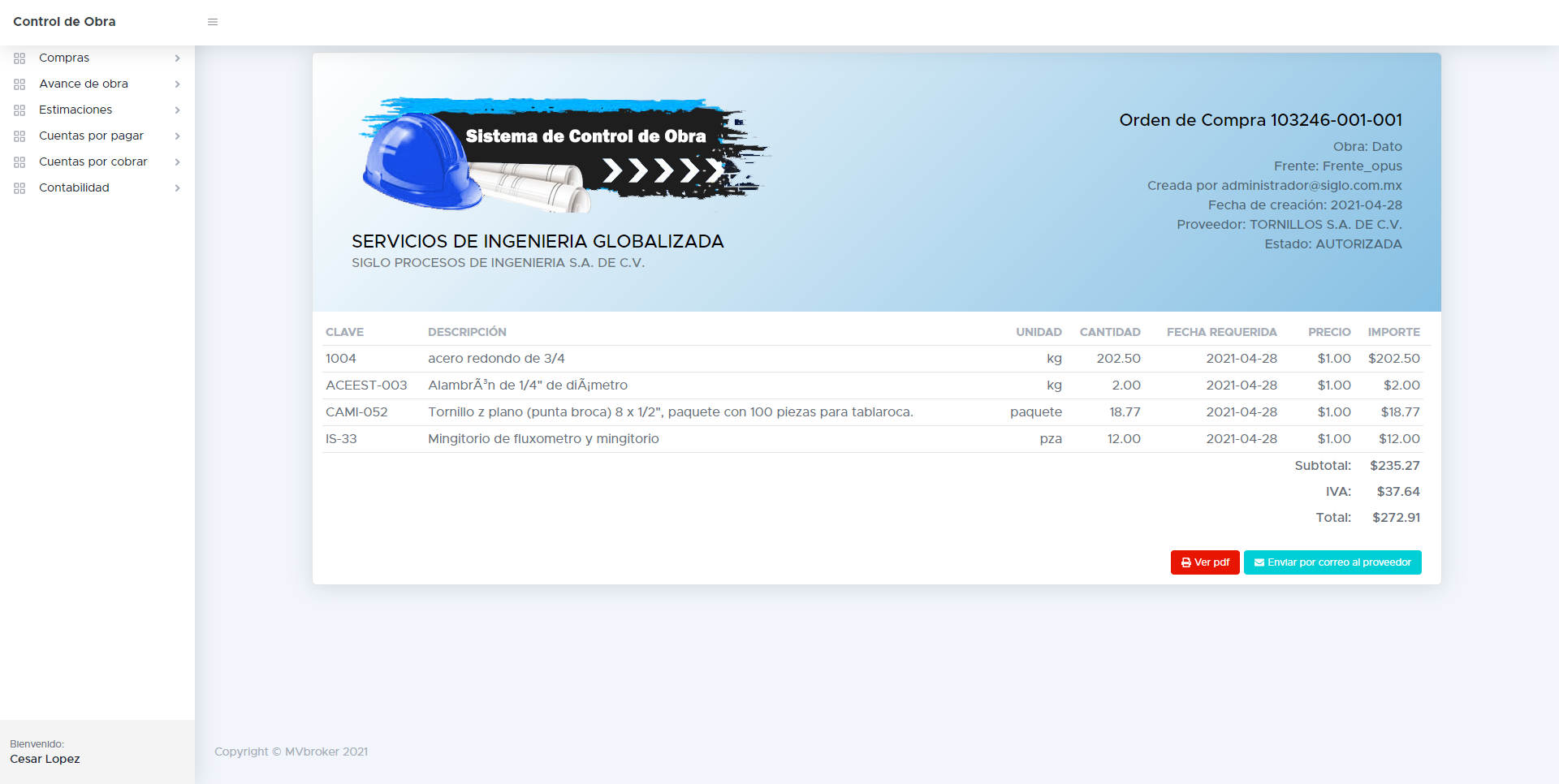Click the hamburger menu icon in header

point(213,22)
